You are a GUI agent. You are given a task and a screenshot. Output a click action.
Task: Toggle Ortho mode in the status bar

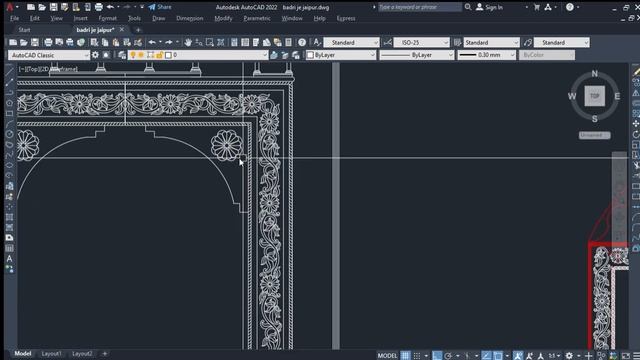tap(437, 356)
